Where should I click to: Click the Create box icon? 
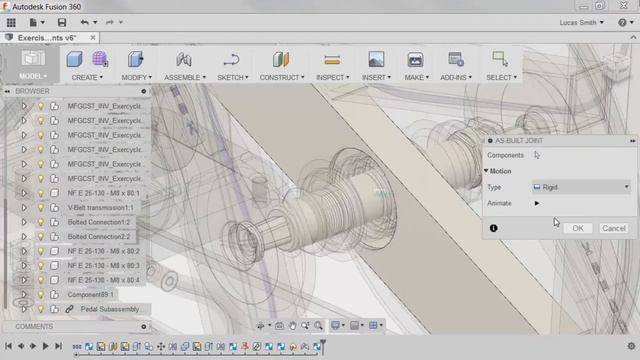click(x=74, y=59)
